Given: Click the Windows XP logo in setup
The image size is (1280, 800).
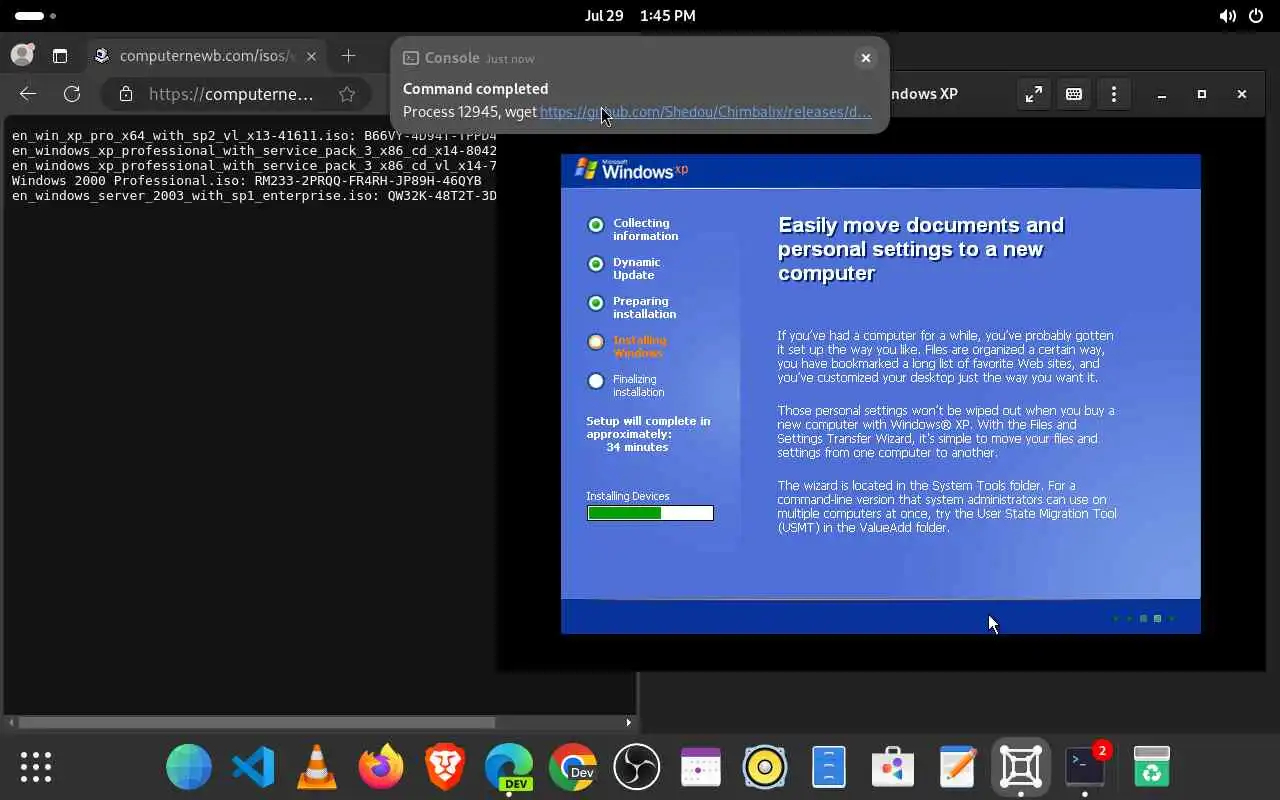Looking at the screenshot, I should [632, 169].
